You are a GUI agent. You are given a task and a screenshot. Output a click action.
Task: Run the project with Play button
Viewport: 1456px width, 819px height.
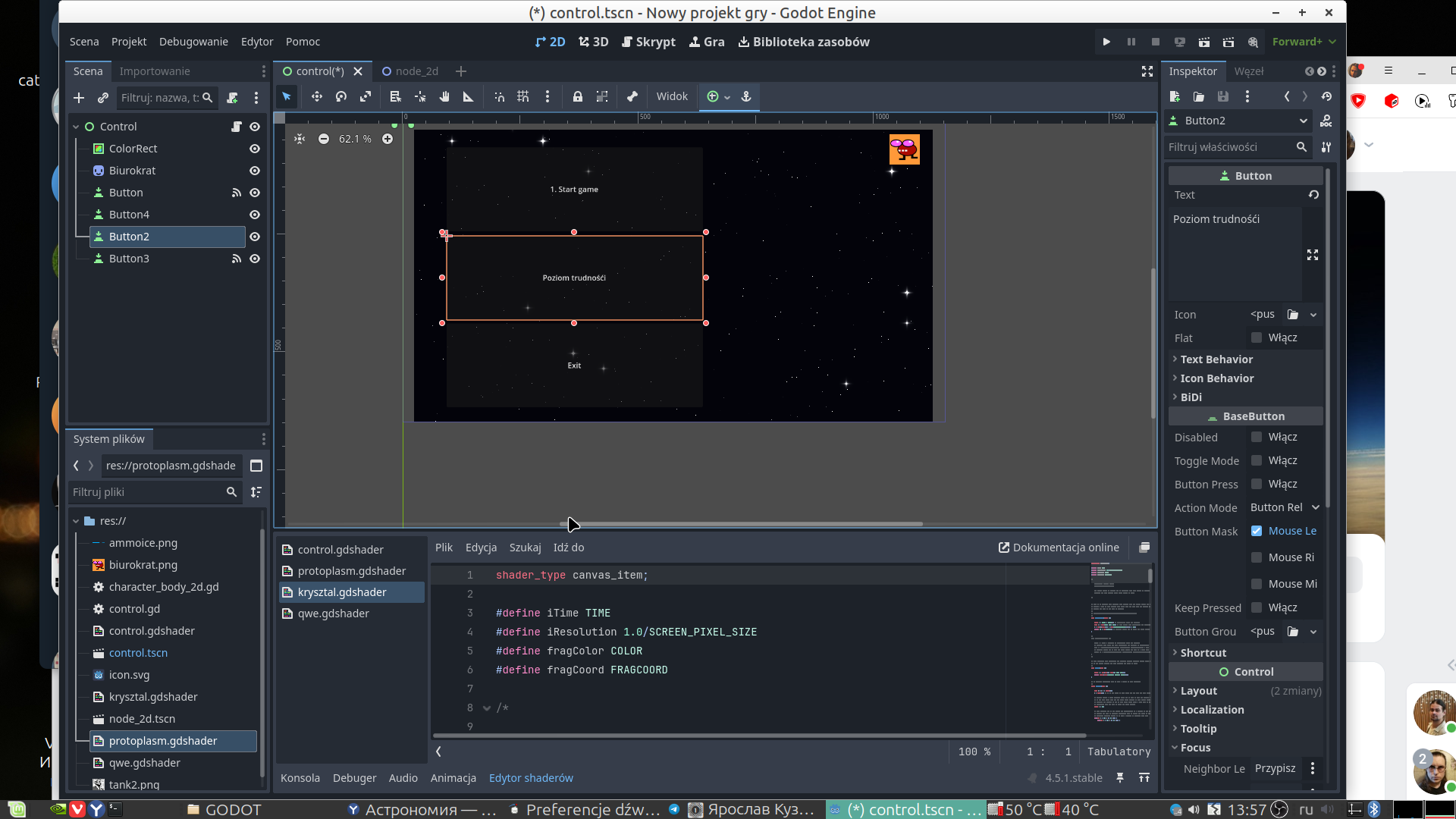(1106, 42)
